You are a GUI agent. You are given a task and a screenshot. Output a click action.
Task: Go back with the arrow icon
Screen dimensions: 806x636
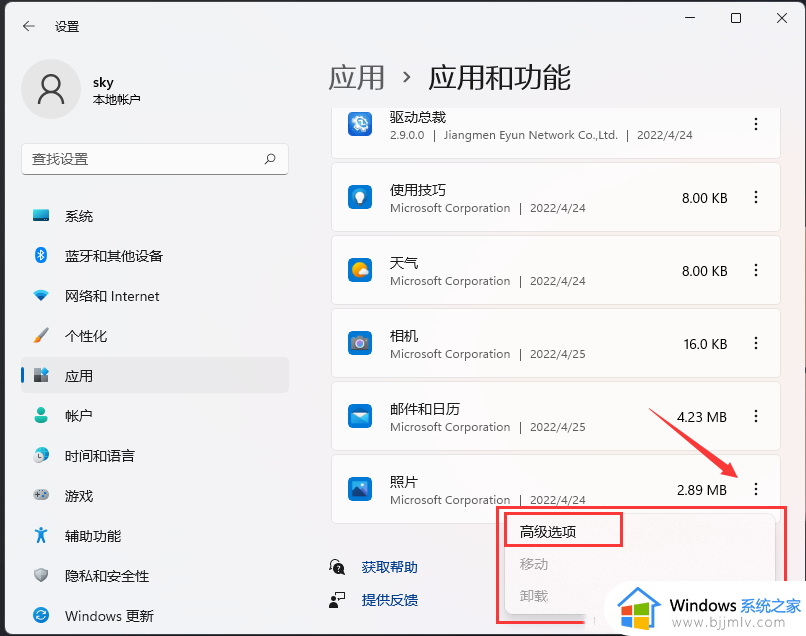tap(29, 26)
